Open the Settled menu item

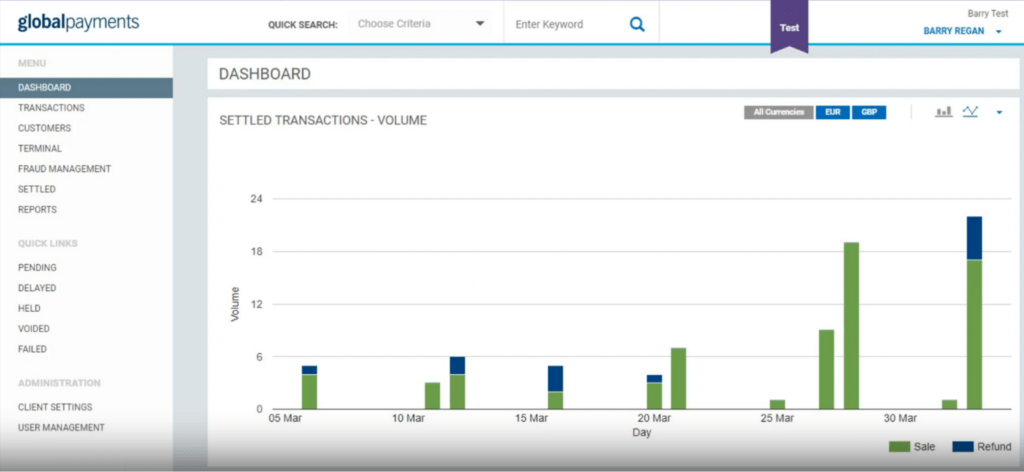pos(37,189)
